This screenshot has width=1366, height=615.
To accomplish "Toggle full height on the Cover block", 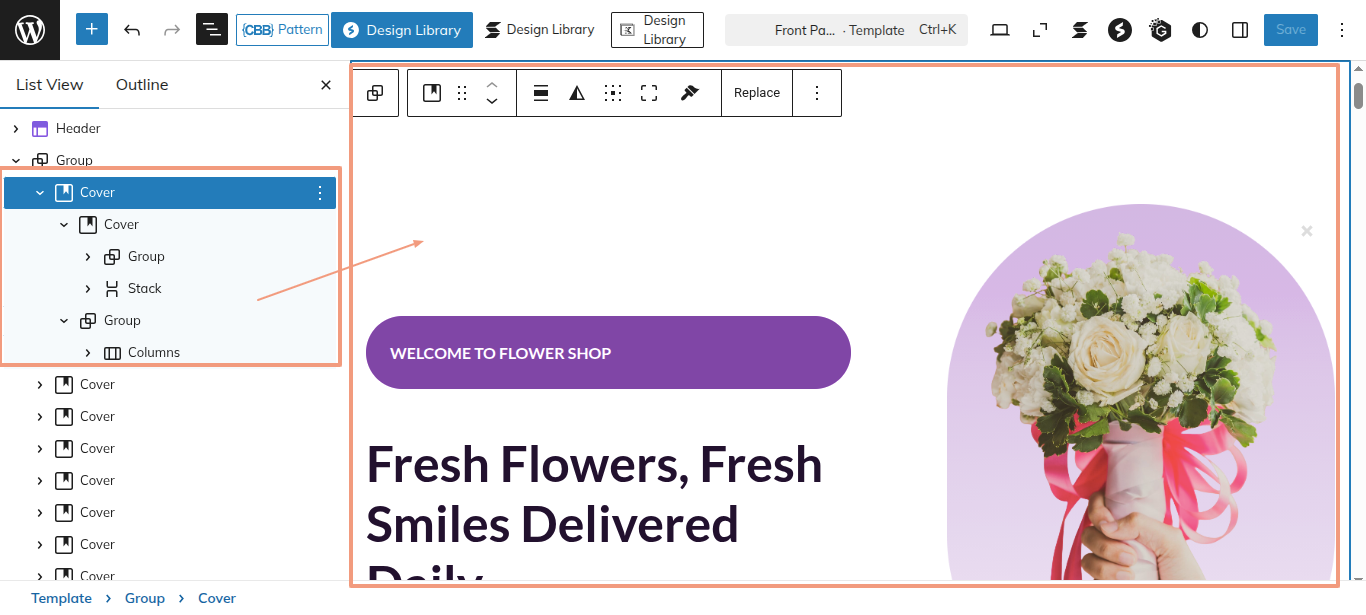I will pos(649,93).
